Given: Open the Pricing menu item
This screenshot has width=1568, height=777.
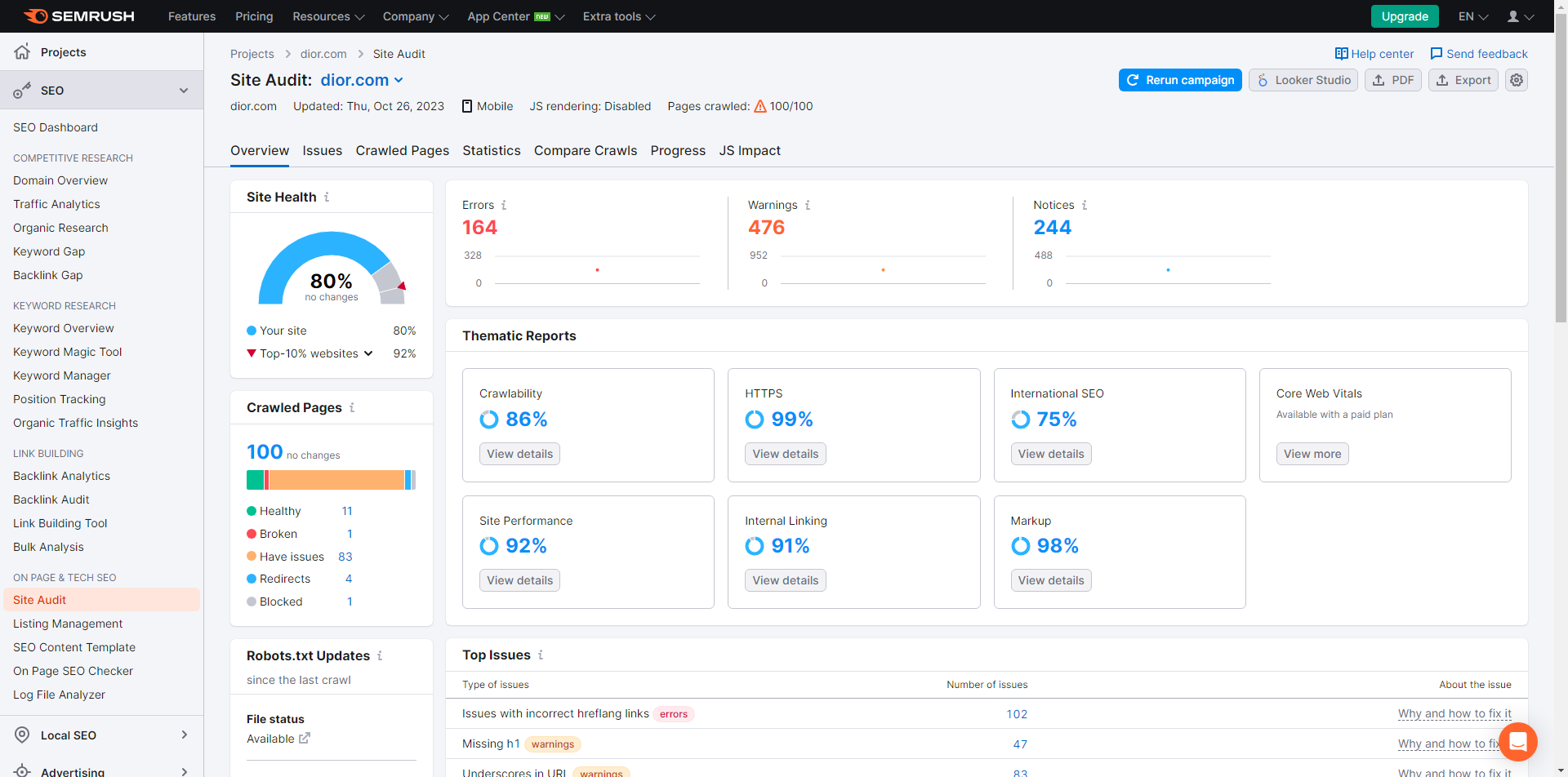Looking at the screenshot, I should pos(254,16).
